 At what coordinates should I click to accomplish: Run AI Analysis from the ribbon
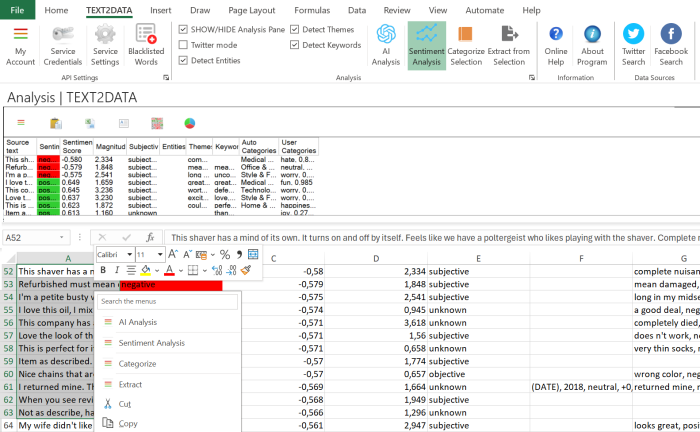pos(386,46)
